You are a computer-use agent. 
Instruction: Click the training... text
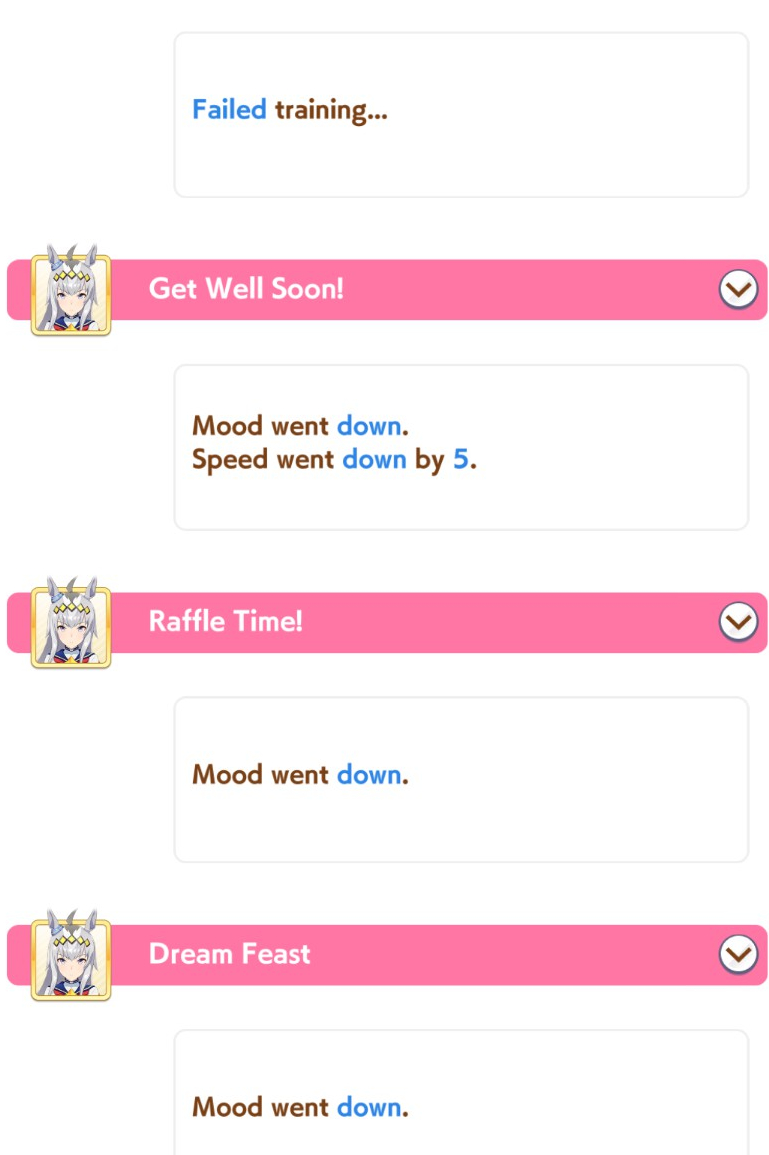pyautogui.click(x=331, y=111)
